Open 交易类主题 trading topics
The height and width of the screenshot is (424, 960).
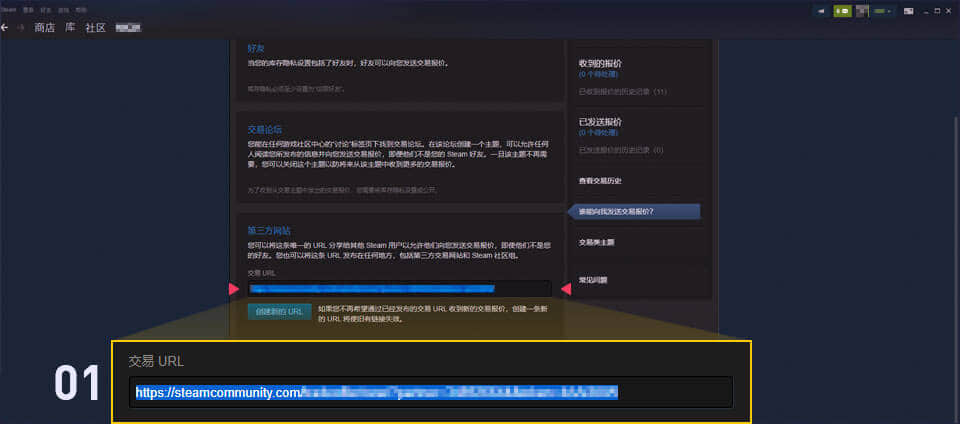point(596,242)
